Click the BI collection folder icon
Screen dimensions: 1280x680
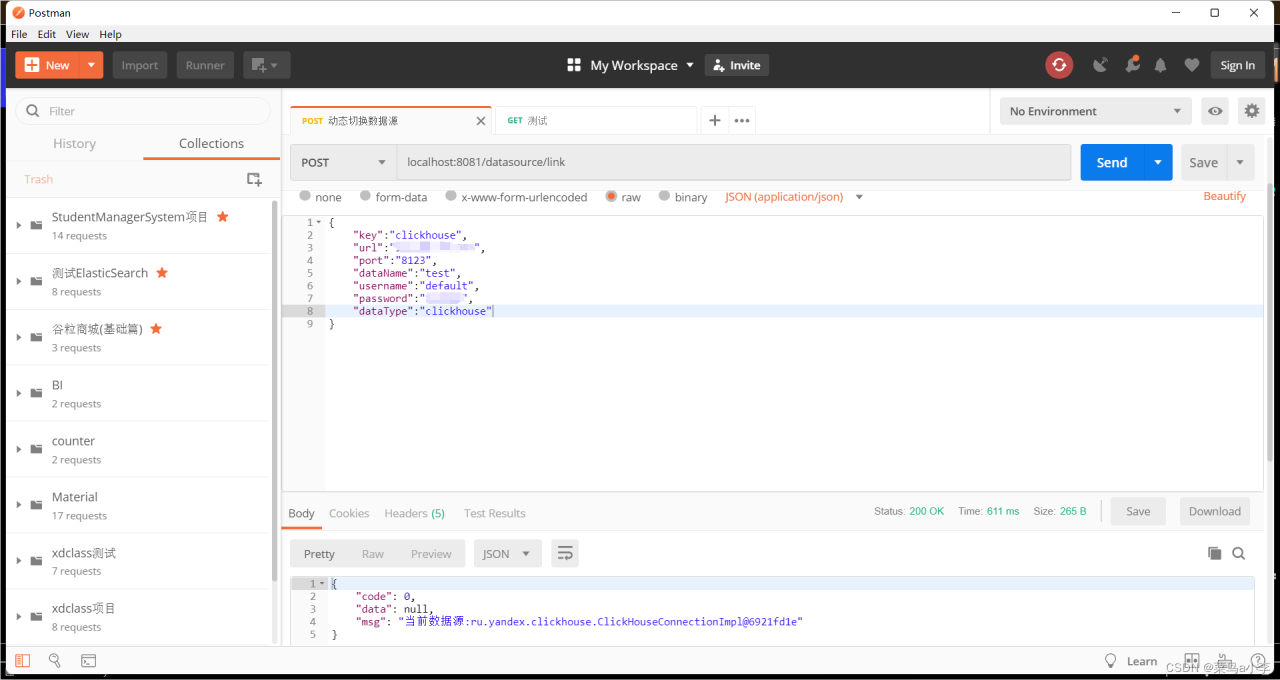[36, 393]
